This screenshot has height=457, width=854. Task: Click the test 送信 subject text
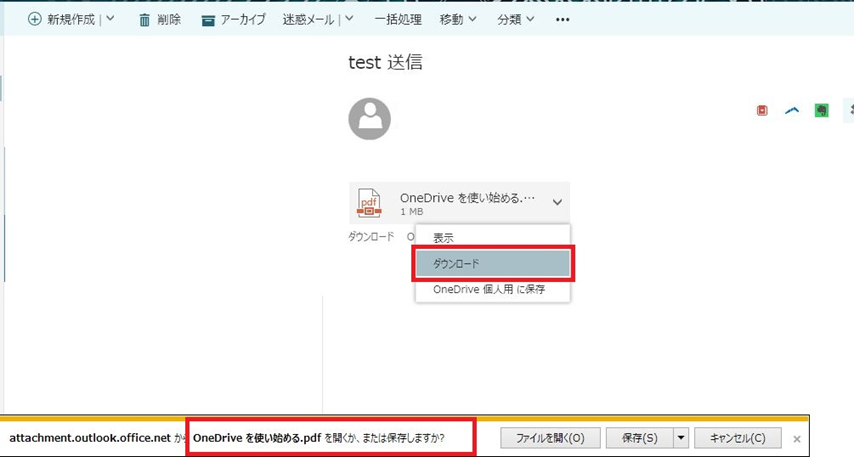tap(385, 62)
